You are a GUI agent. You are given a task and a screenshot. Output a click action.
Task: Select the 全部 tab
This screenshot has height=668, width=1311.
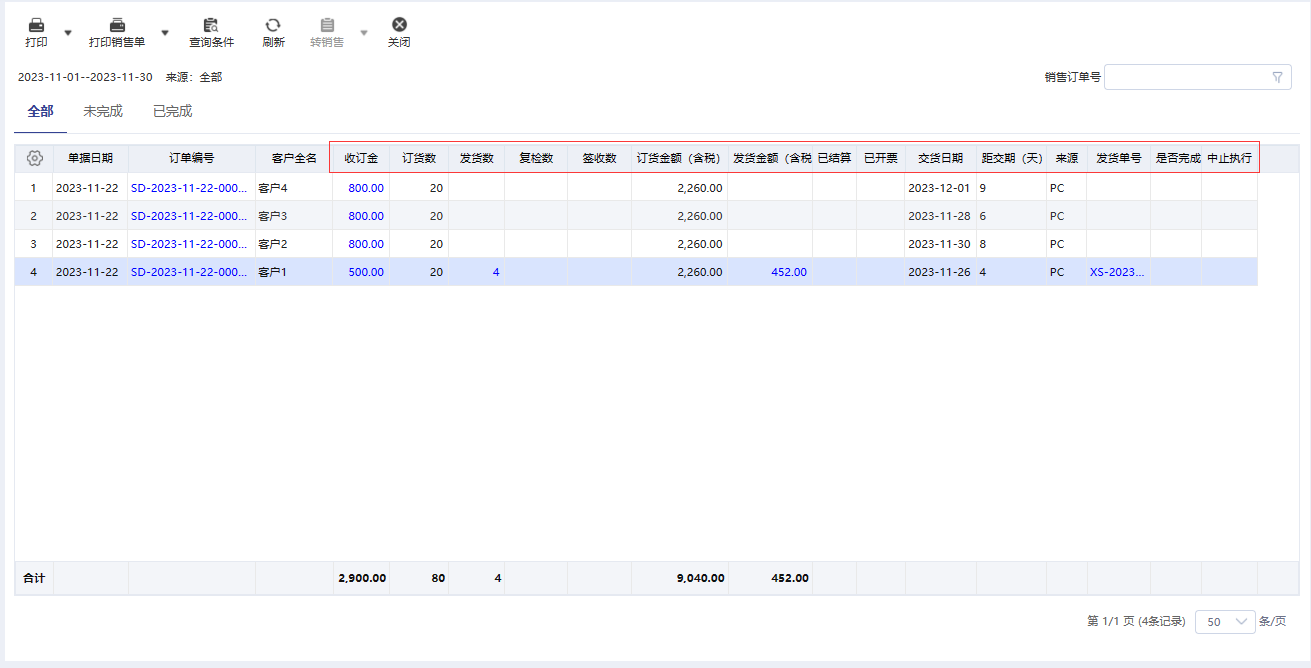click(x=40, y=111)
